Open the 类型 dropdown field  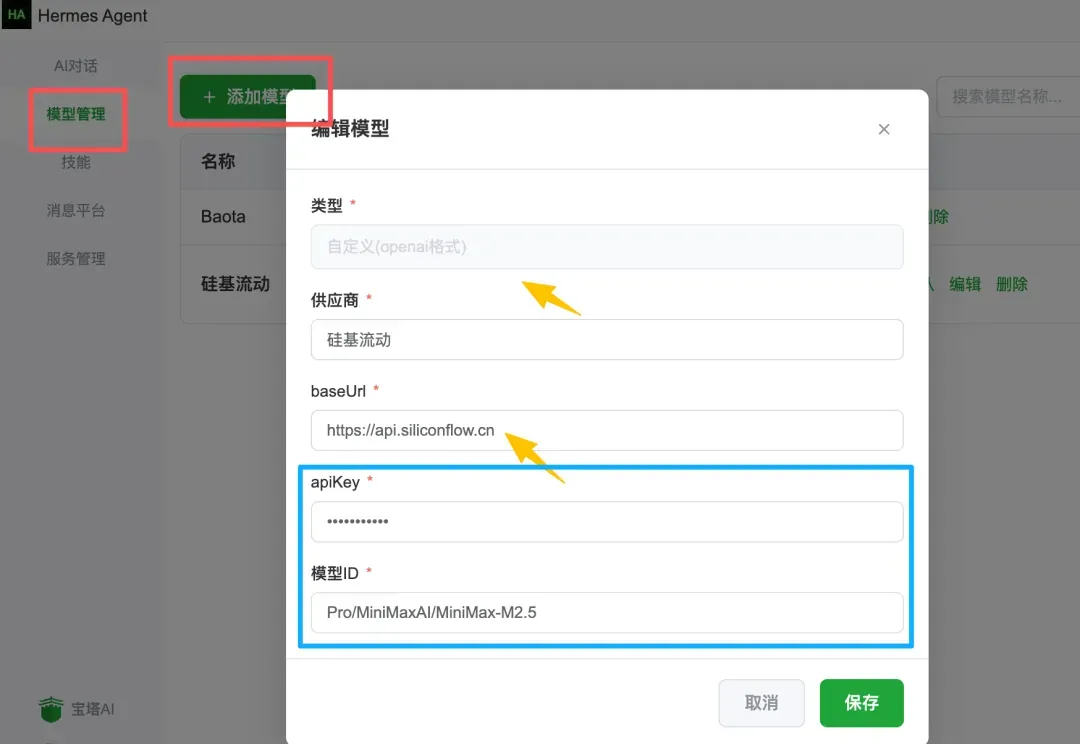[607, 247]
